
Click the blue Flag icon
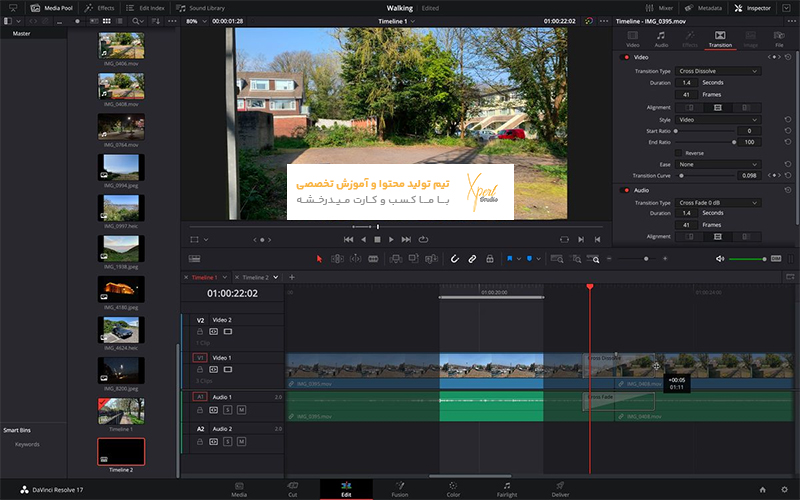click(509, 259)
